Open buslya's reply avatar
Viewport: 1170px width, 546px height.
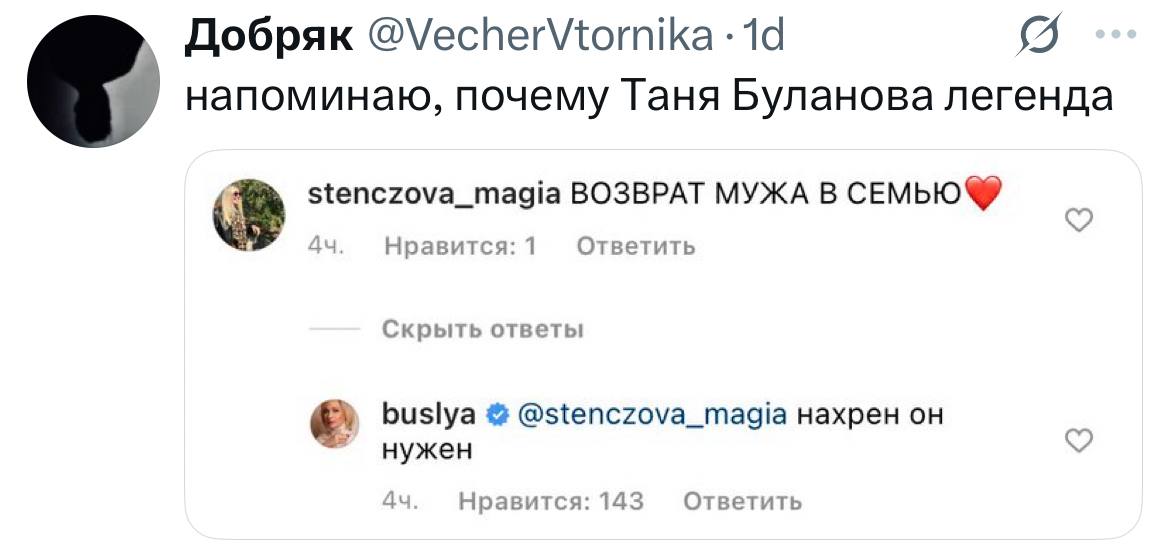334,424
